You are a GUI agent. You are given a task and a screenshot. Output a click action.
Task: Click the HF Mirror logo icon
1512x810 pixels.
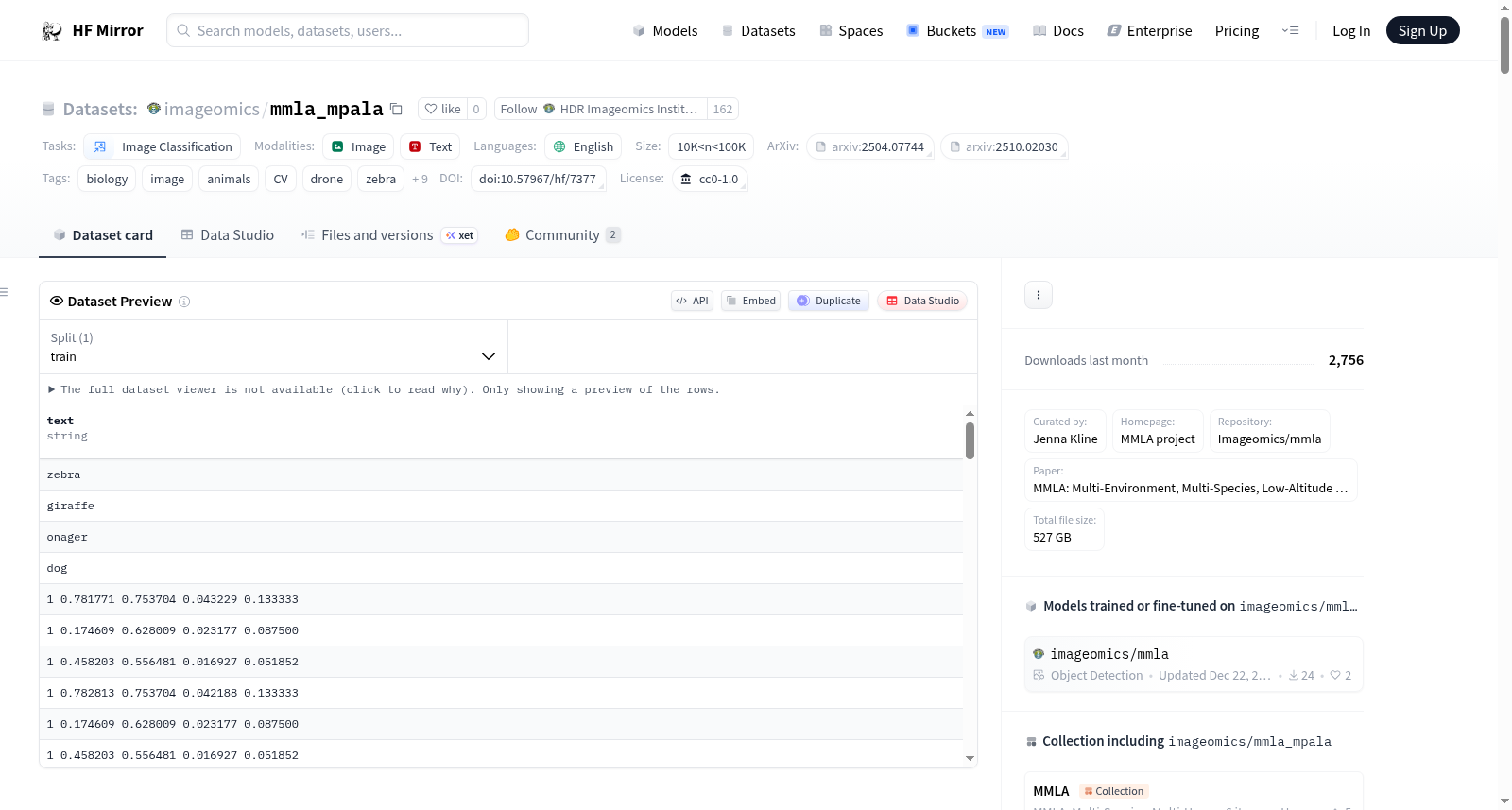(52, 31)
